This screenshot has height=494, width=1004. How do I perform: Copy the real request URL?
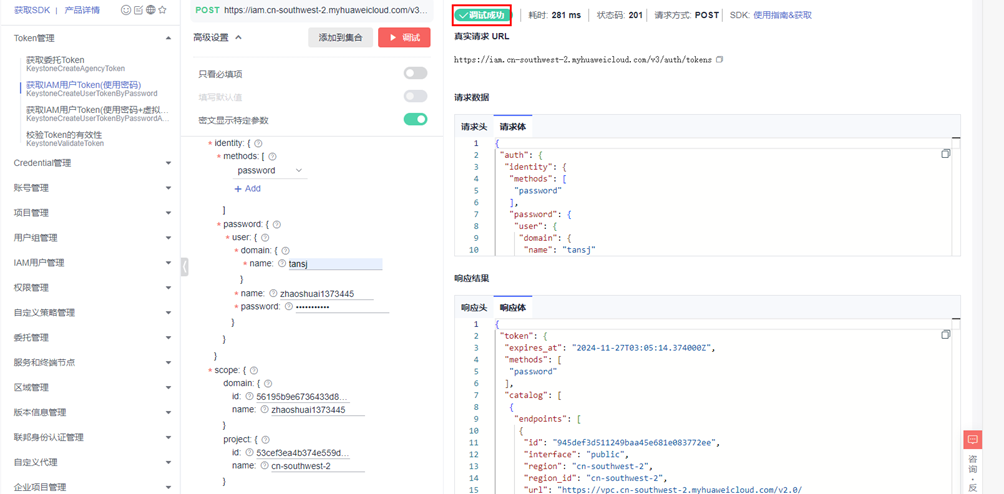point(720,60)
